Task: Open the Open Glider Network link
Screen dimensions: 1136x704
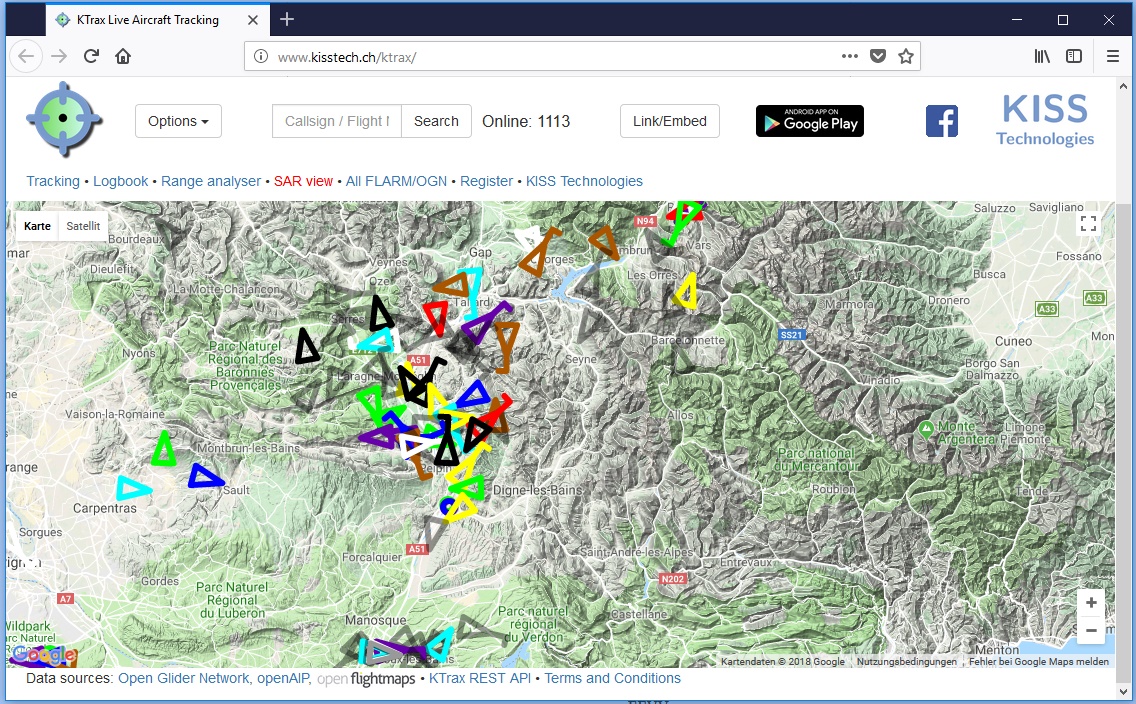Action: (184, 678)
